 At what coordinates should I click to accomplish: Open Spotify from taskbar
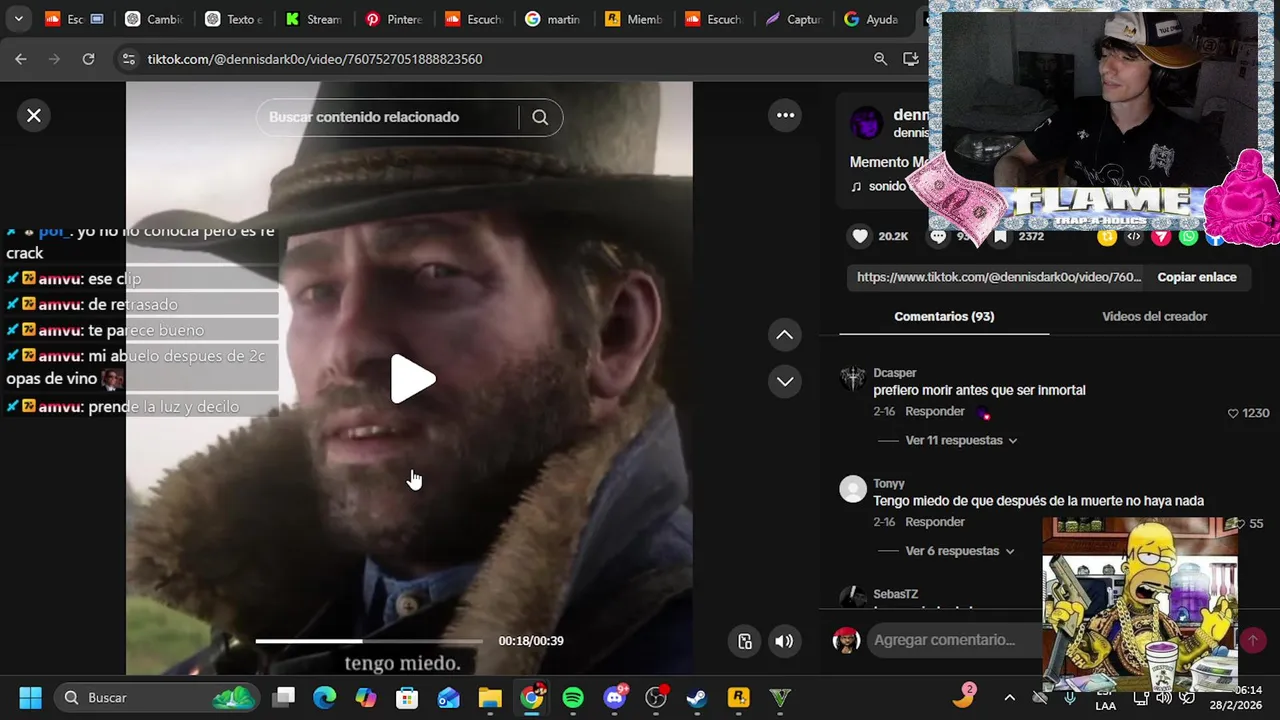[x=573, y=697]
